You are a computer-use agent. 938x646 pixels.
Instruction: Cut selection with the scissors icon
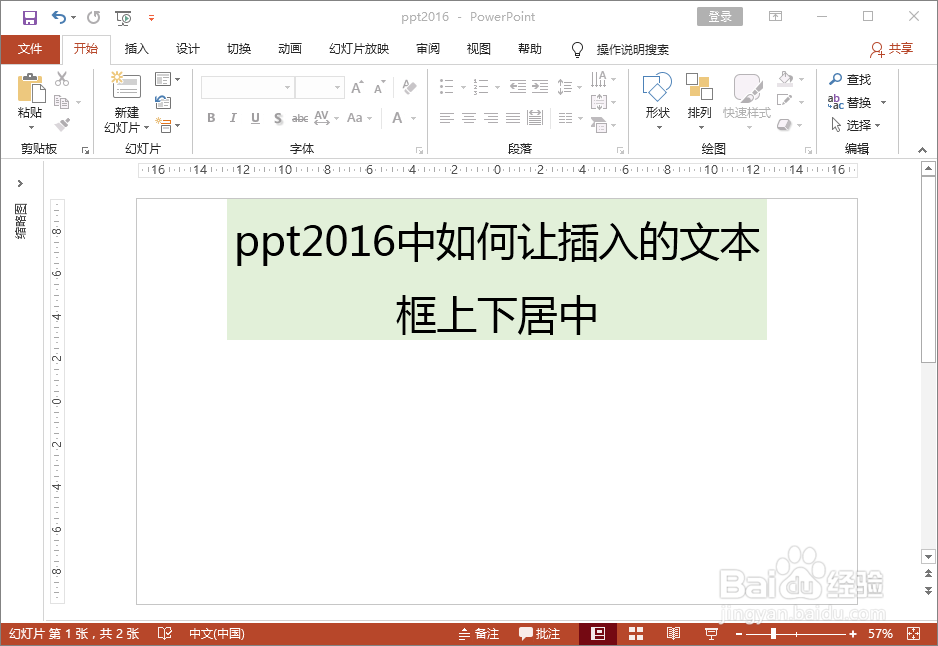coord(62,78)
